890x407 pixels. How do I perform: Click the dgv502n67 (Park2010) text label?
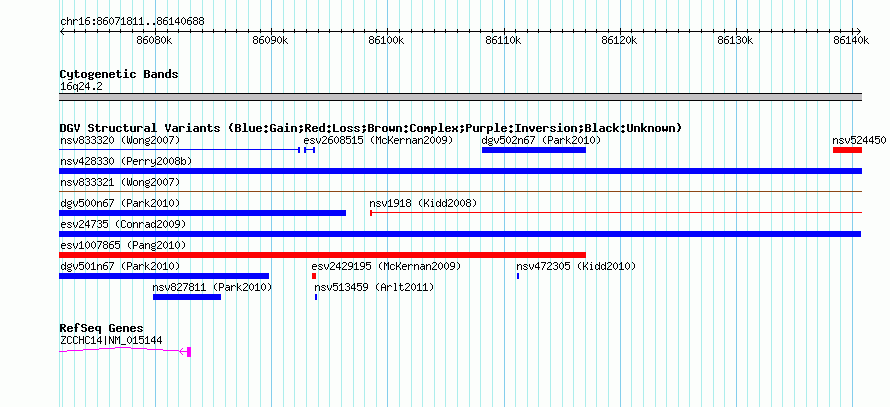541,140
